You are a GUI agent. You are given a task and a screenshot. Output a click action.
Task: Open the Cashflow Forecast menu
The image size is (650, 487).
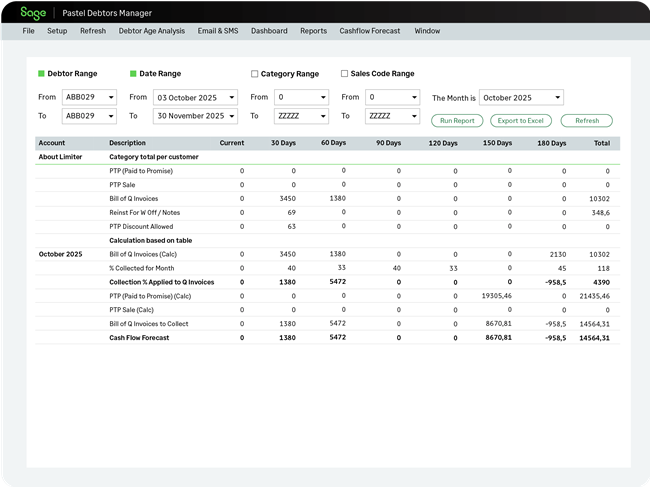[x=370, y=31]
